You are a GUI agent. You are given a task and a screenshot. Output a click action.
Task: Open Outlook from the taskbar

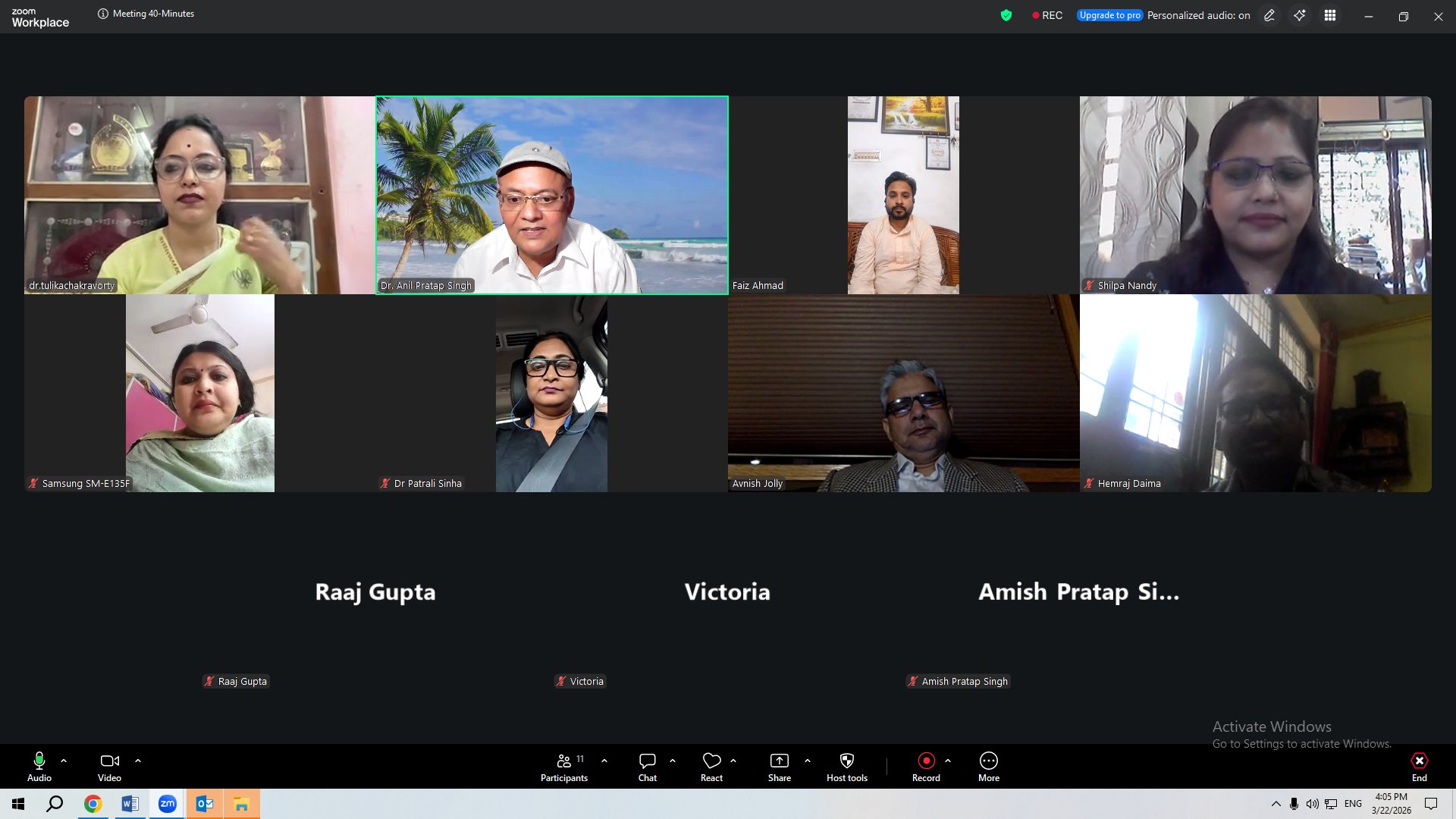(x=205, y=804)
